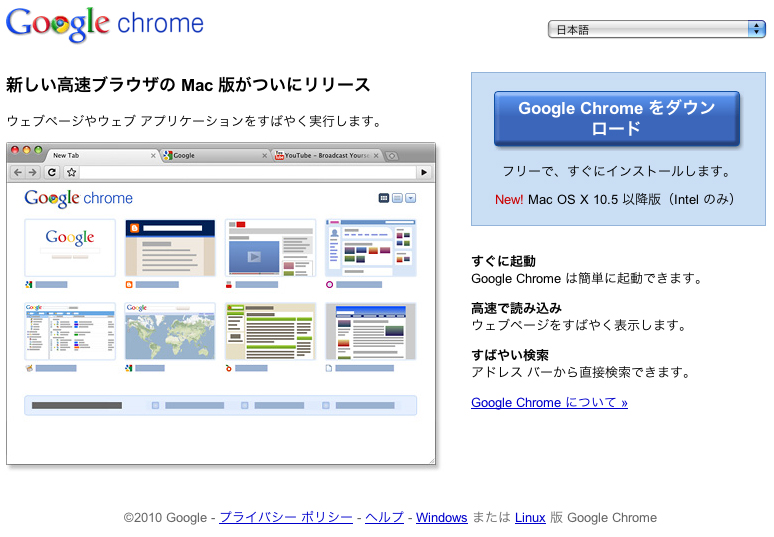Viewport: 774px width, 537px height.
Task: Click the ヘルプ footer link
Action: tap(384, 517)
